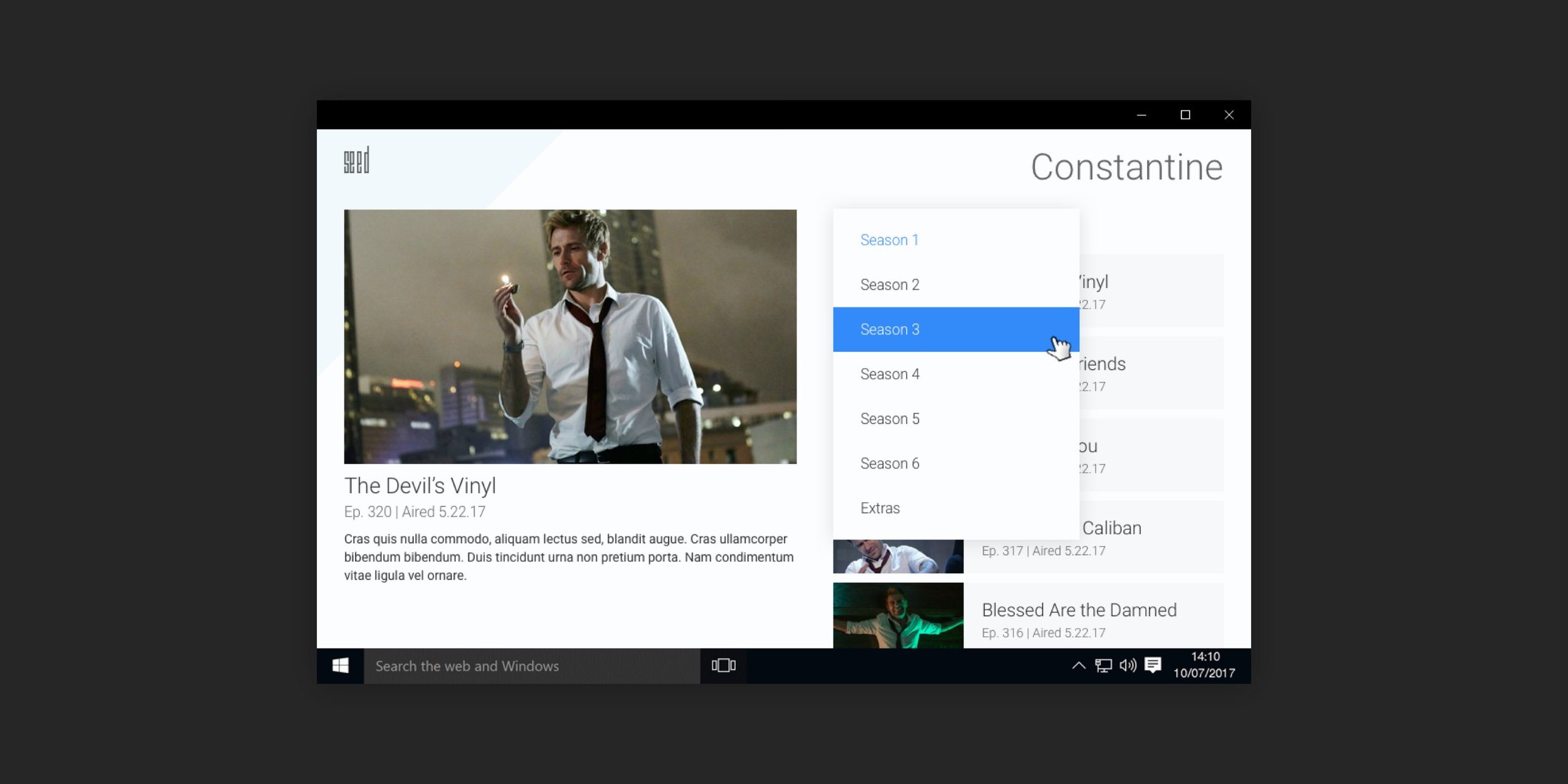Search the web and Windows field
Image resolution: width=1568 pixels, height=784 pixels.
tap(531, 666)
